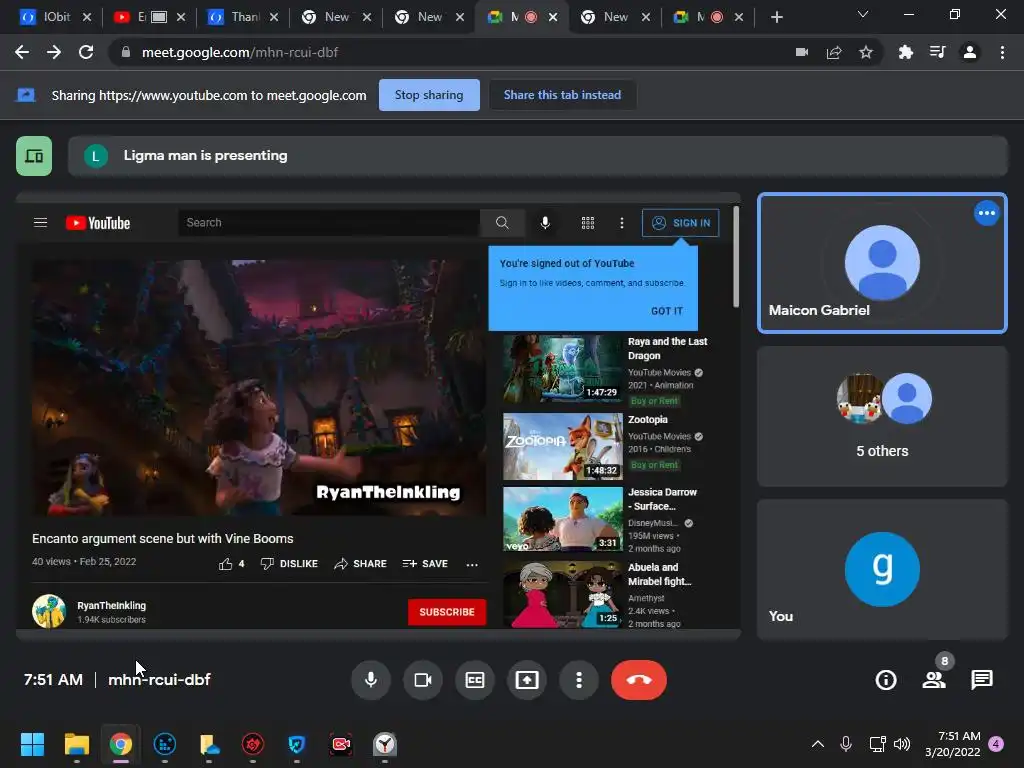The height and width of the screenshot is (768, 1024).
Task: Go back in browser history
Action: point(22,52)
